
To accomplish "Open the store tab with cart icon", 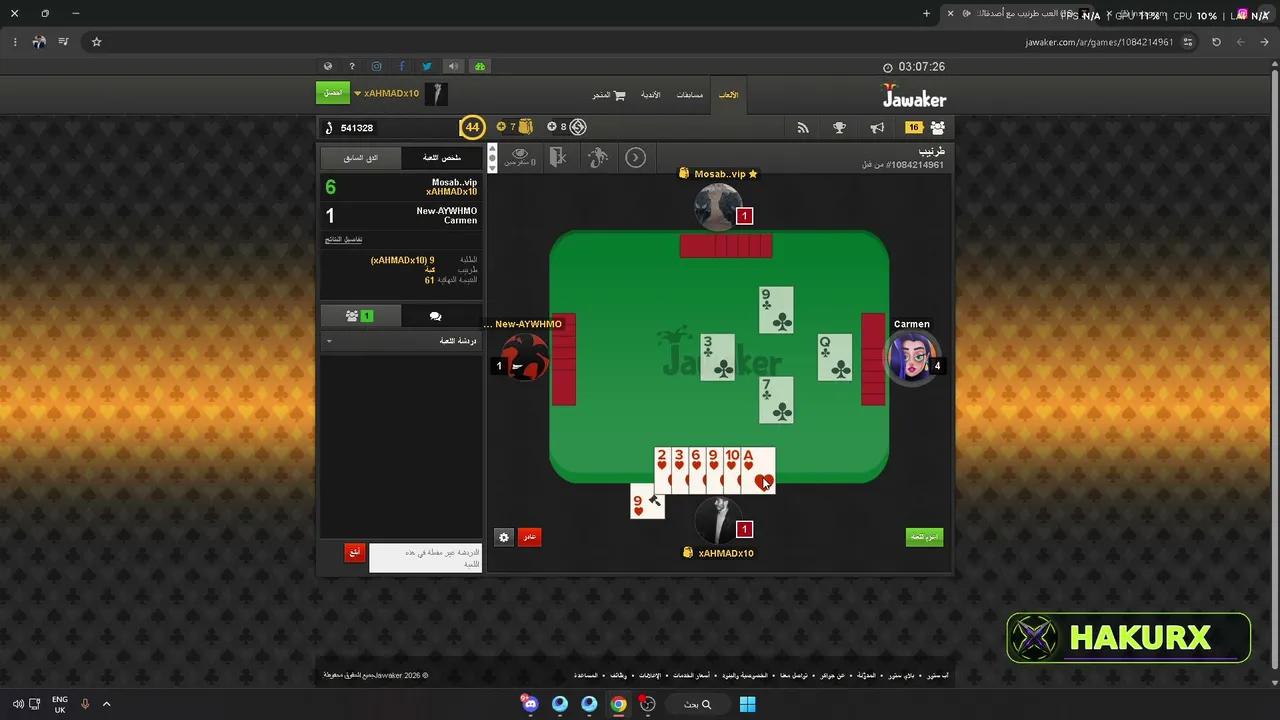I will click(609, 95).
